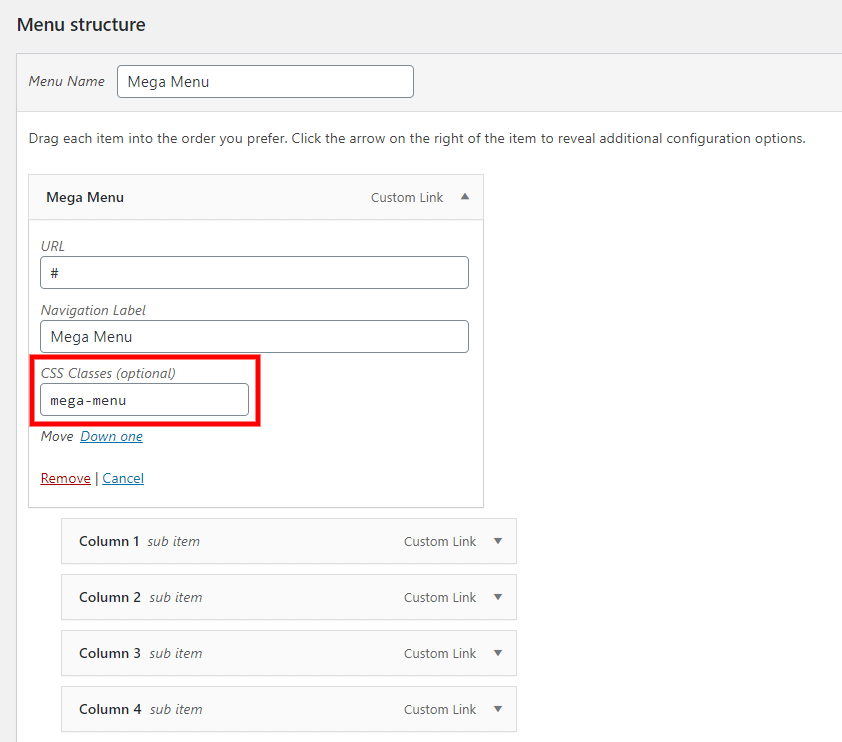Expand the Column 2 dropdown arrow
Image resolution: width=842 pixels, height=742 pixels.
pos(498,597)
